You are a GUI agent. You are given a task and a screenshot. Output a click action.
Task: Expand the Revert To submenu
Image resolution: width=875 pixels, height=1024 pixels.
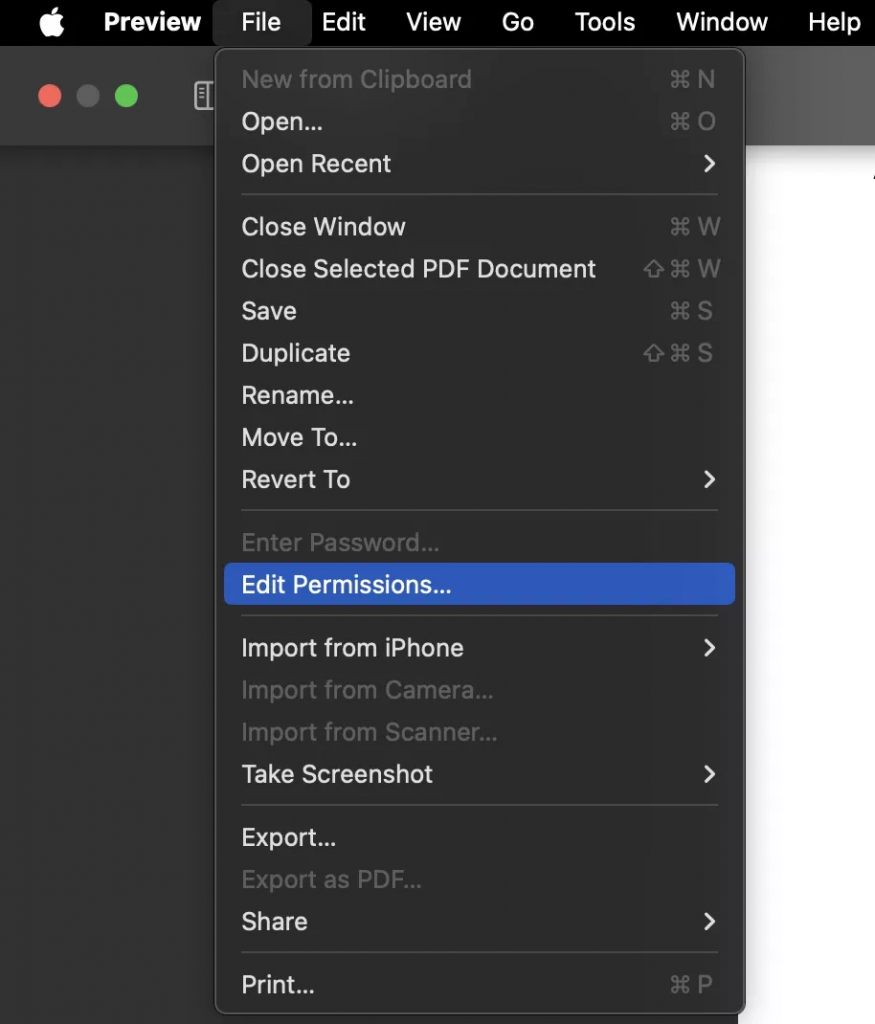click(x=295, y=479)
